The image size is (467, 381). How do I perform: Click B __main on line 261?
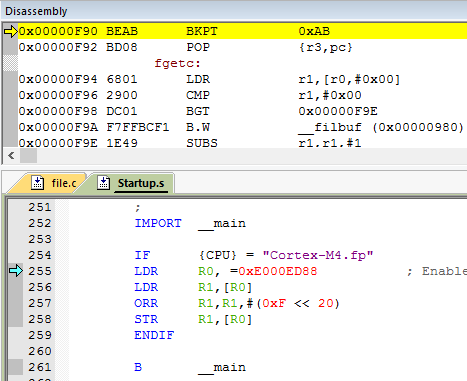pyautogui.click(x=190, y=367)
